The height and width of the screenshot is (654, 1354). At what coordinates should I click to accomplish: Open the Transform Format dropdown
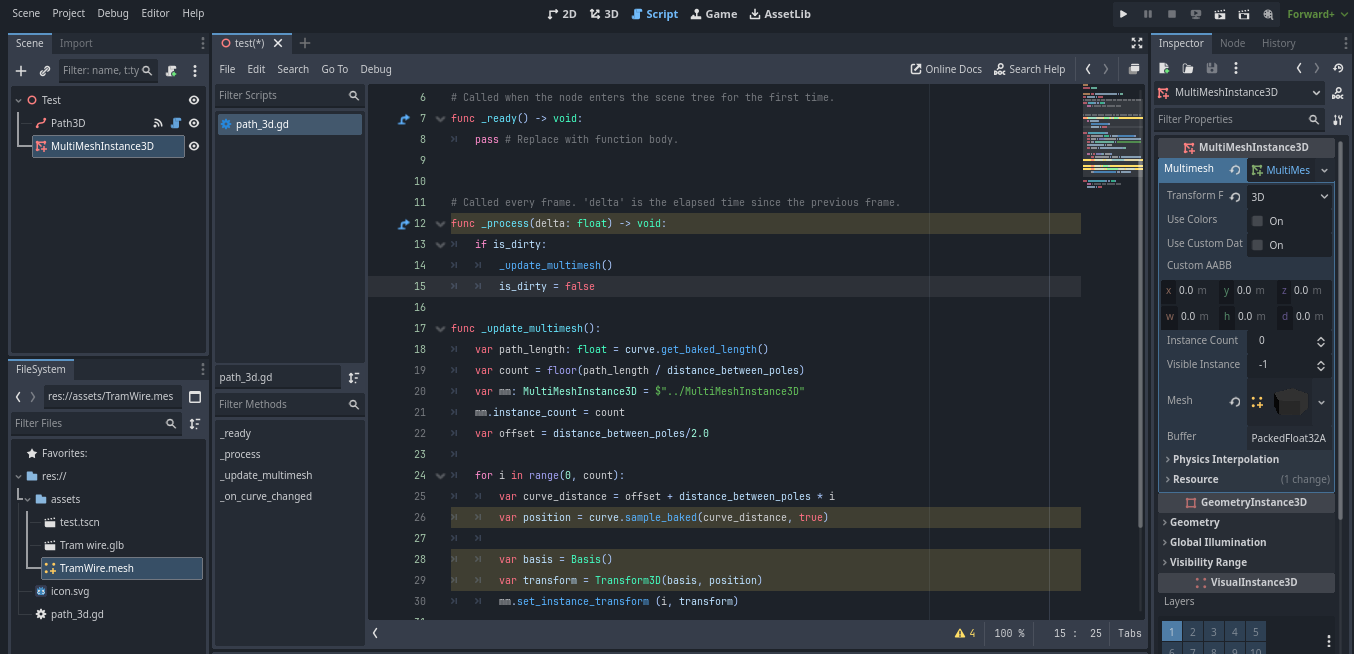pos(1290,197)
